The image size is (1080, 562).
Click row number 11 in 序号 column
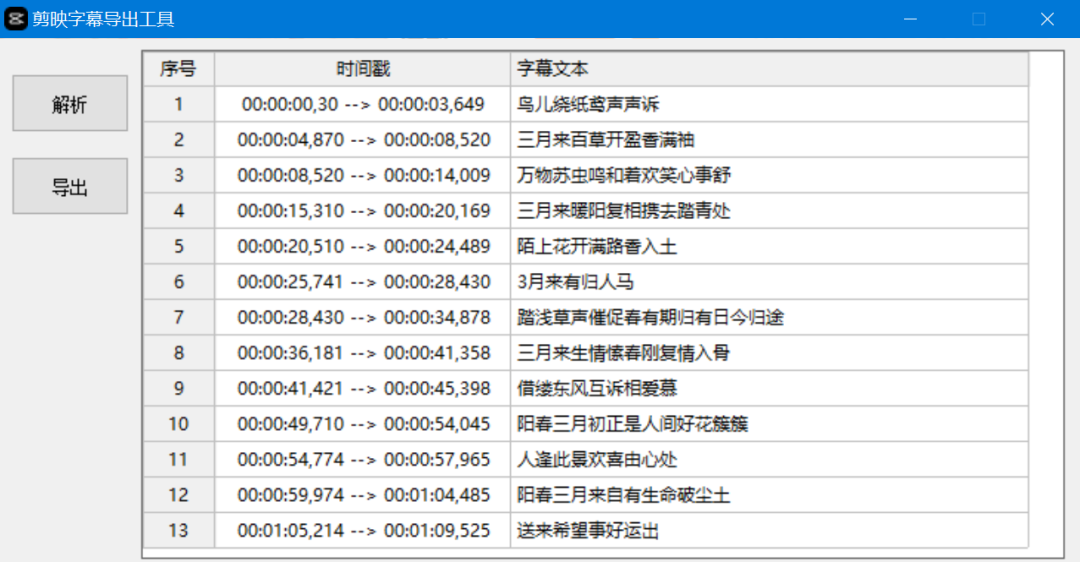tap(178, 459)
